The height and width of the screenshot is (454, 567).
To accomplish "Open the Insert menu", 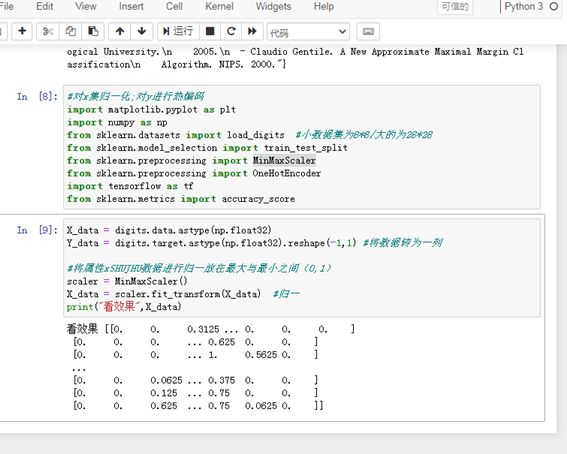I will point(131,7).
